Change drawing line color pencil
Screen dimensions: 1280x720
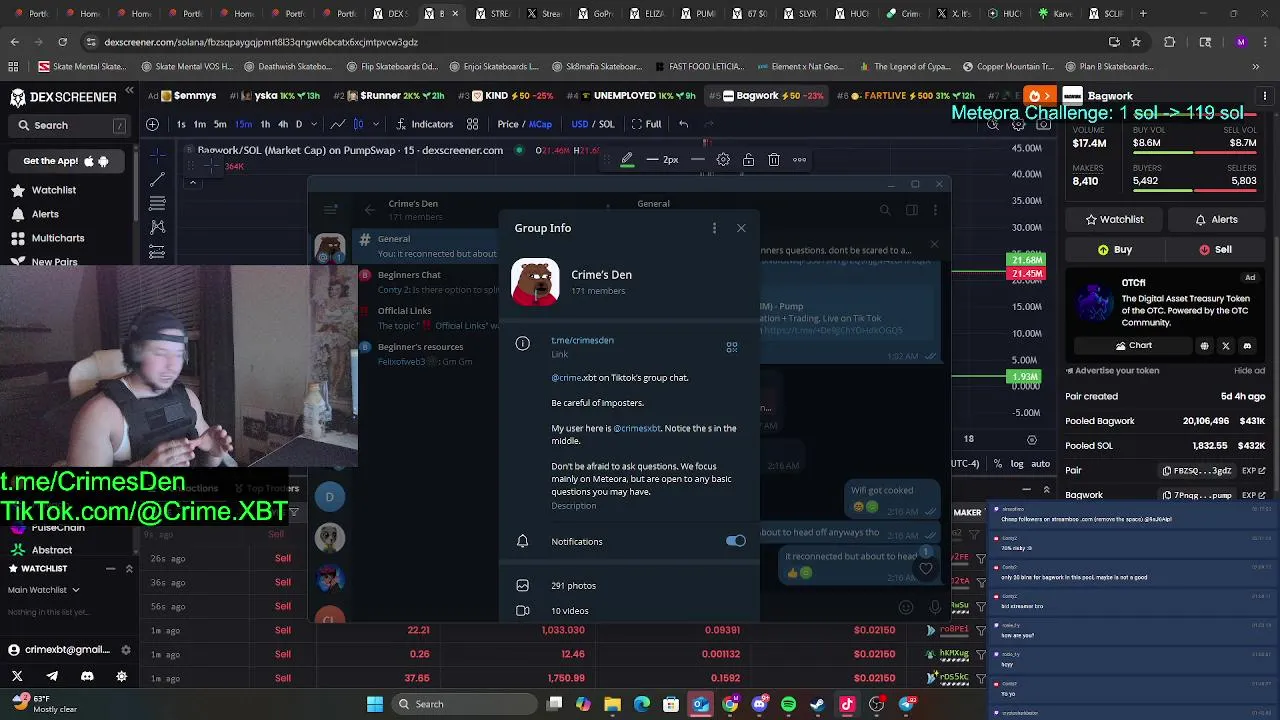tap(627, 160)
